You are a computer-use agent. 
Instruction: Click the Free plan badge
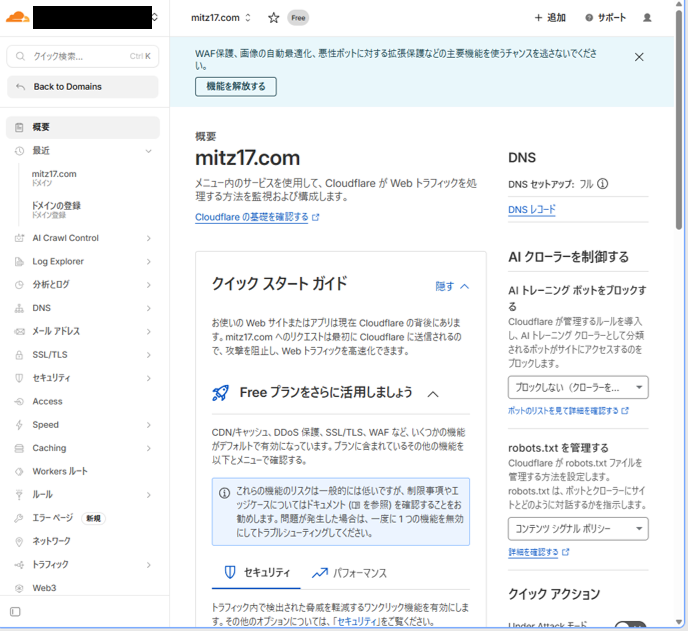coord(298,18)
